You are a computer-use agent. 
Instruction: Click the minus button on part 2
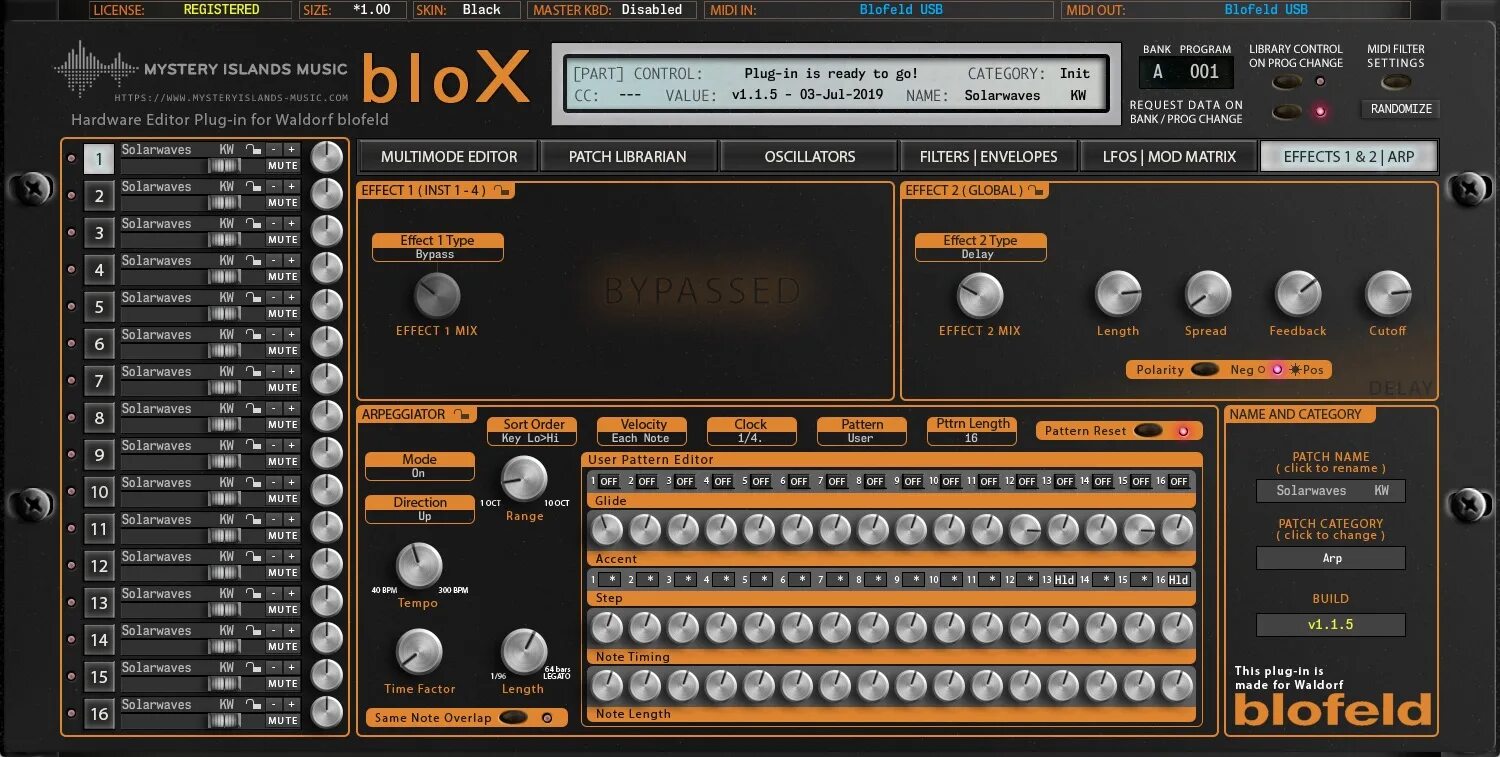pos(273,187)
